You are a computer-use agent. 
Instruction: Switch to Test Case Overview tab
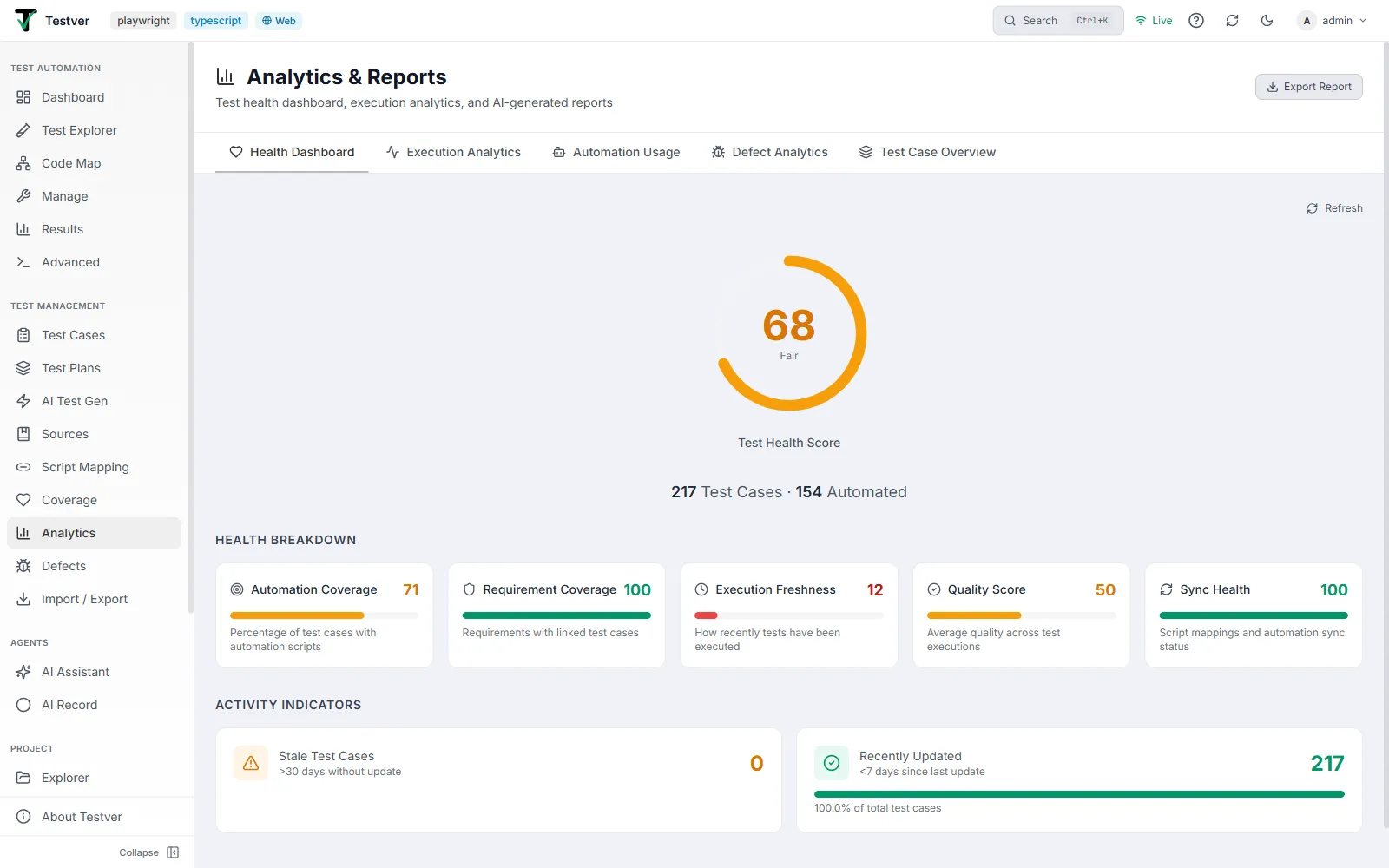point(927,152)
